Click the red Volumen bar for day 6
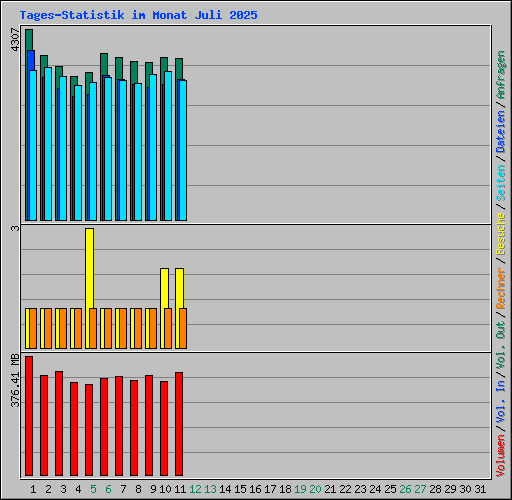 (x=104, y=427)
